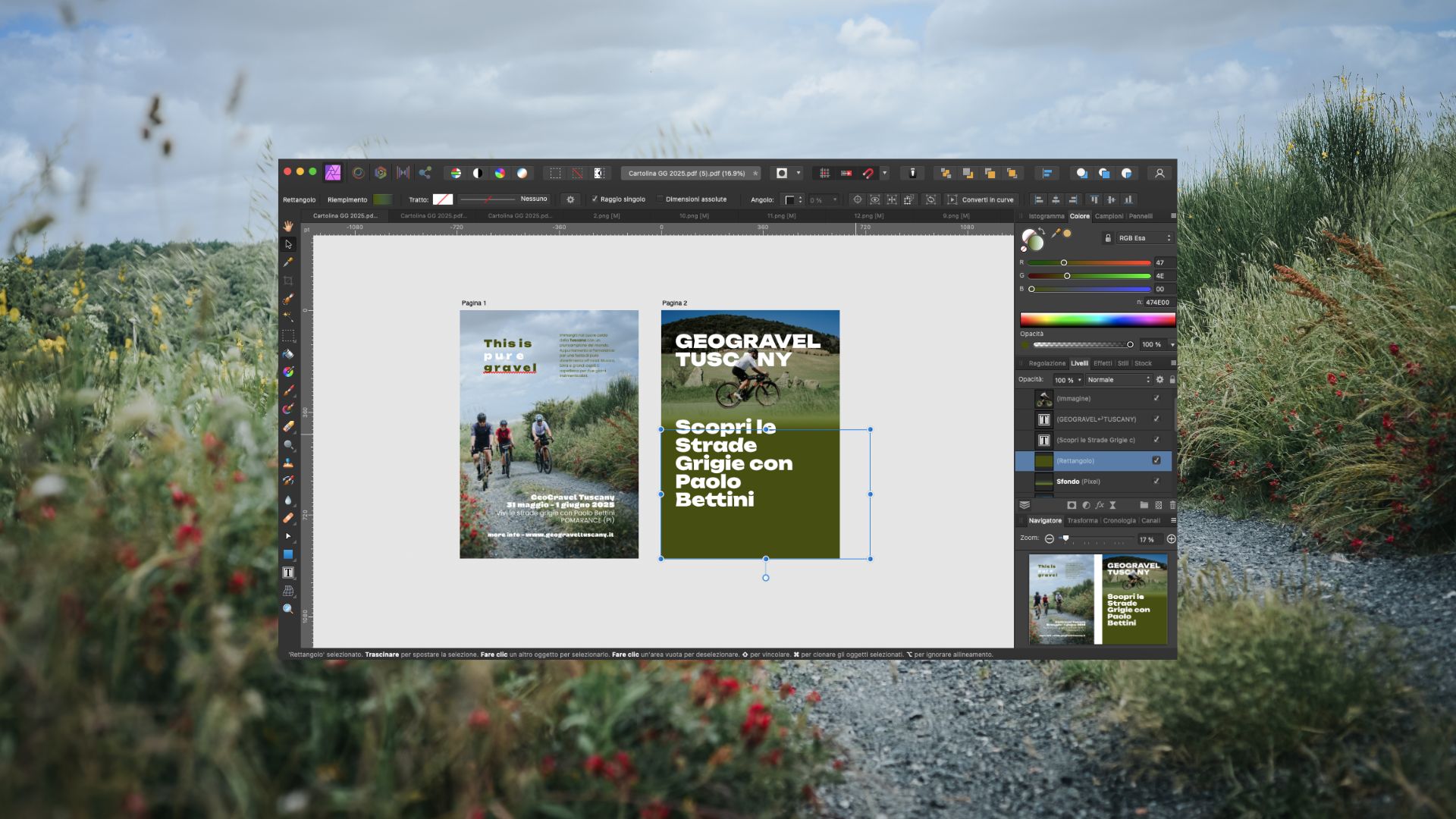The height and width of the screenshot is (819, 1456).
Task: Add a mask layer icon
Action: (1072, 505)
